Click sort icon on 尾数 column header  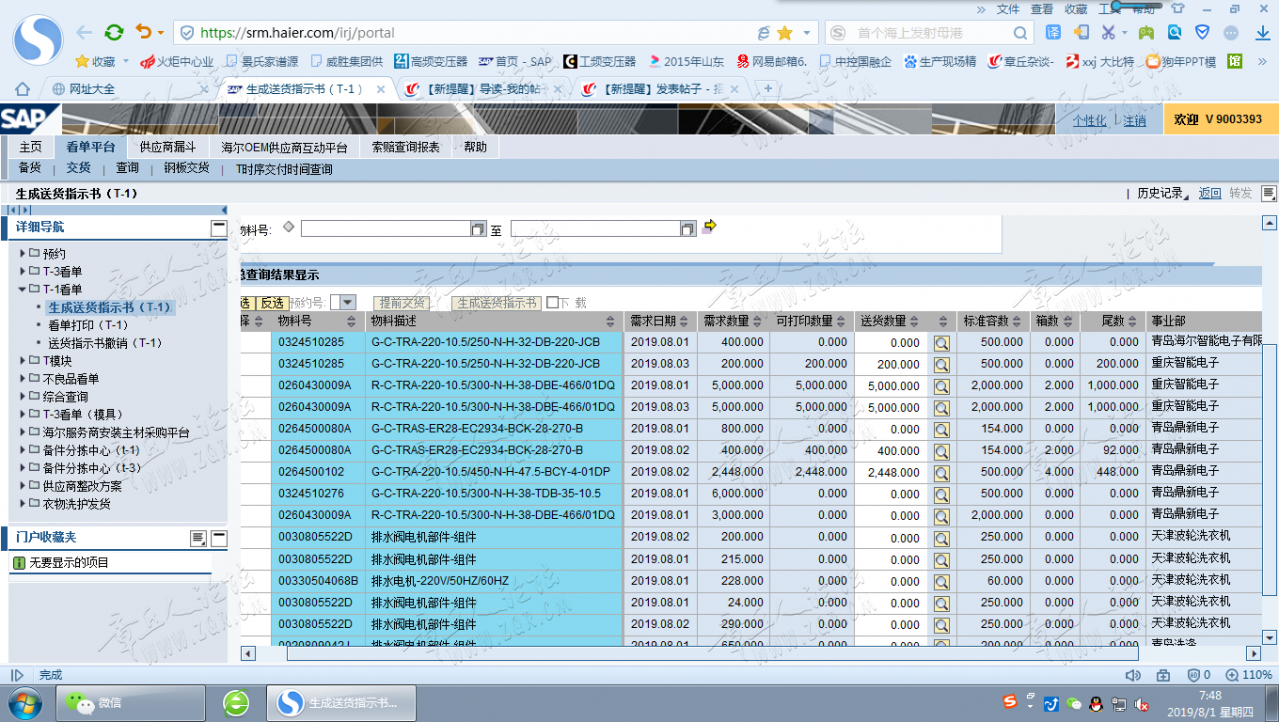(x=1134, y=321)
